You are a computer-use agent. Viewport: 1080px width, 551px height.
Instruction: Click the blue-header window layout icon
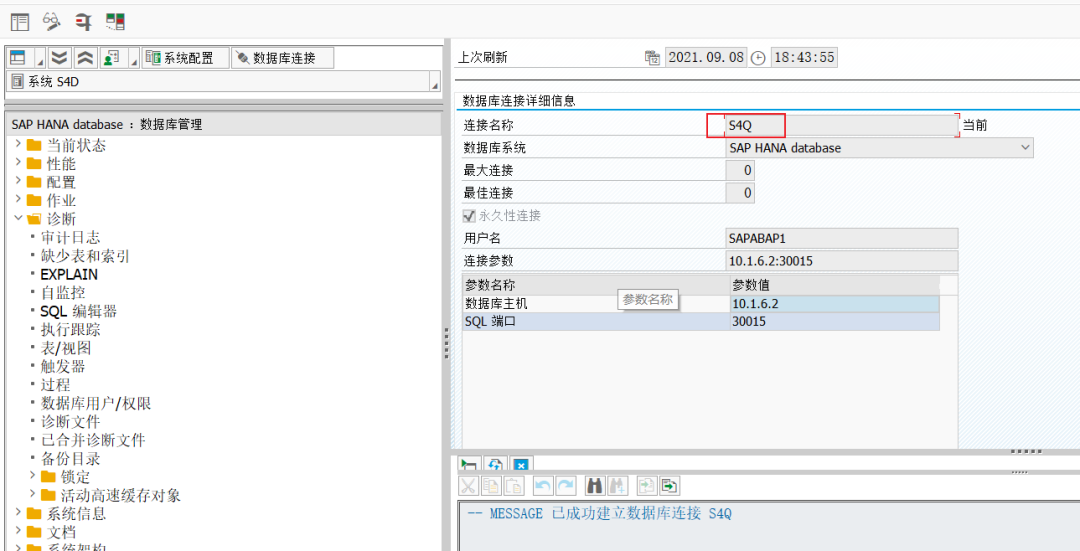pyautogui.click(x=18, y=58)
